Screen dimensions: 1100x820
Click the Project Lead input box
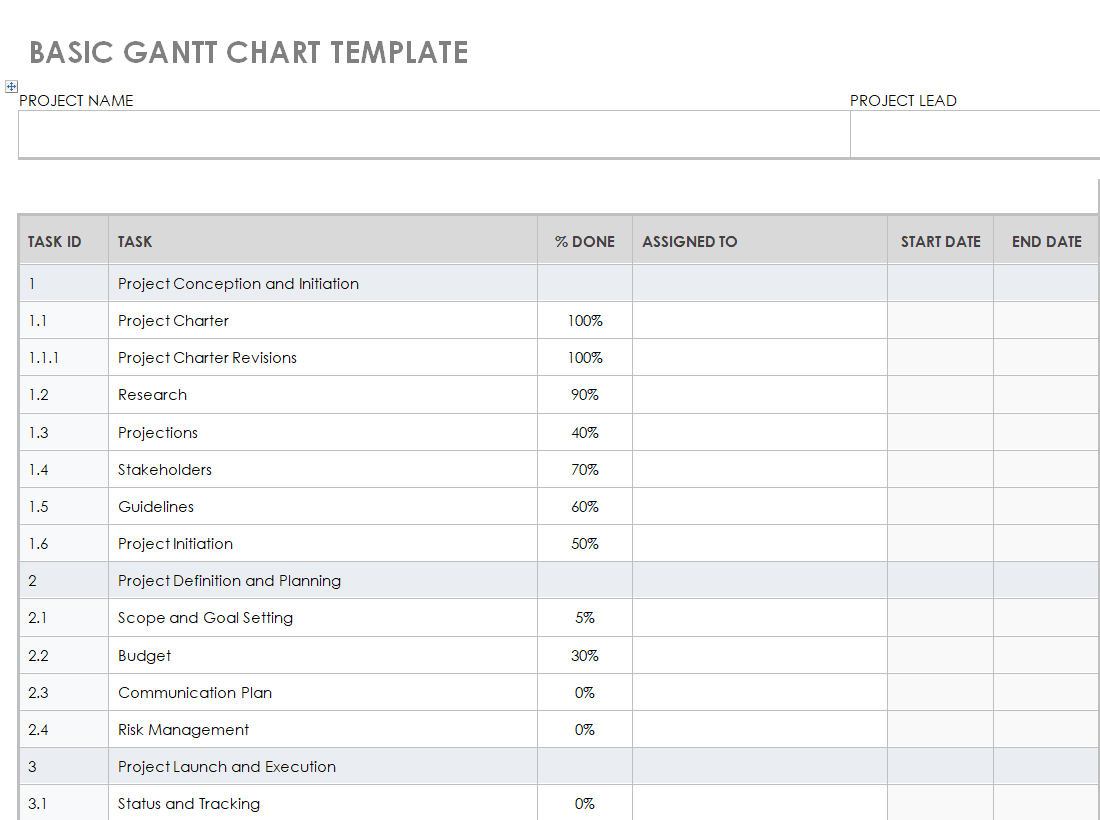pos(975,134)
